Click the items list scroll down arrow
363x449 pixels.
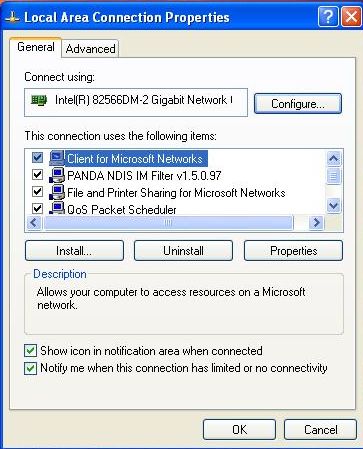coord(333,205)
